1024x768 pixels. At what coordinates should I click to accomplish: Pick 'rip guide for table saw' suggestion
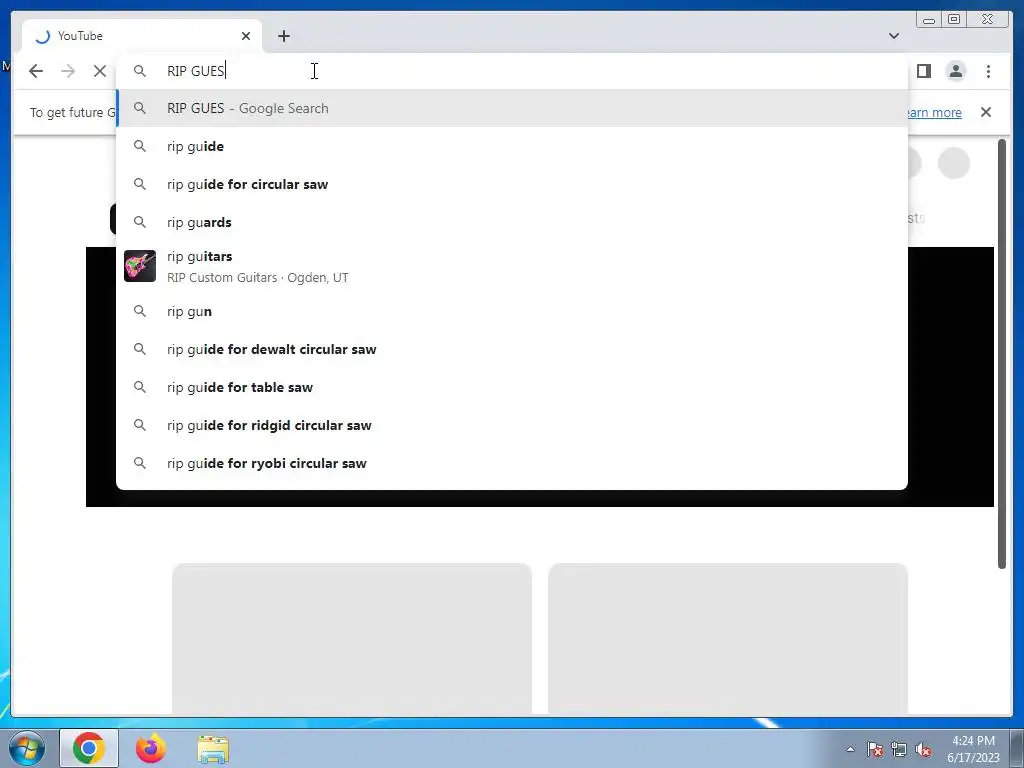(512, 387)
